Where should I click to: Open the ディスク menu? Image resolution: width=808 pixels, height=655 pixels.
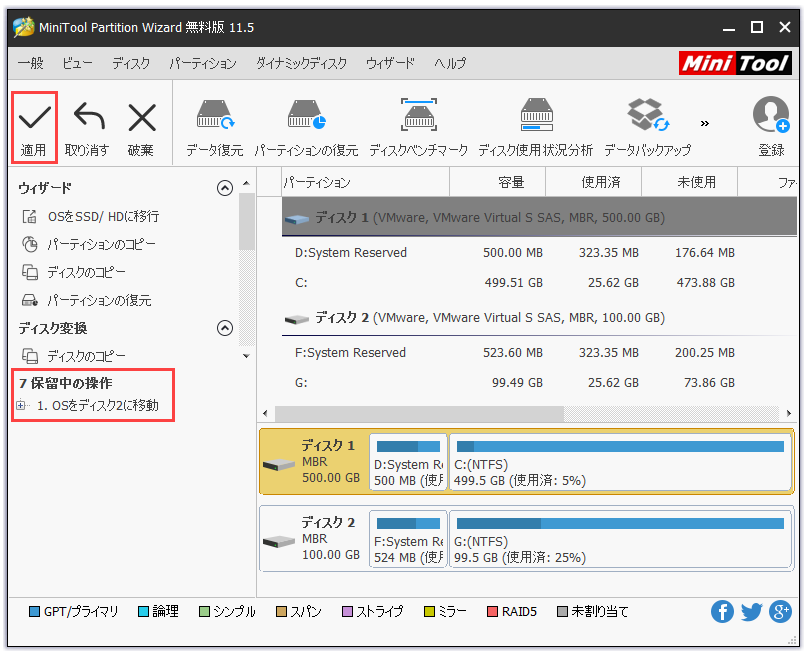point(131,63)
